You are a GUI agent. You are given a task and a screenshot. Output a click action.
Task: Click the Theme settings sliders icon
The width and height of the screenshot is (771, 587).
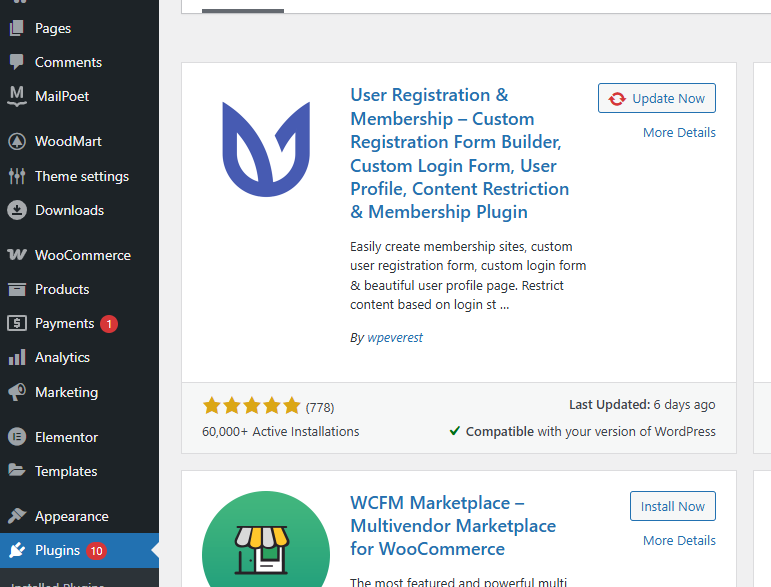click(x=16, y=176)
